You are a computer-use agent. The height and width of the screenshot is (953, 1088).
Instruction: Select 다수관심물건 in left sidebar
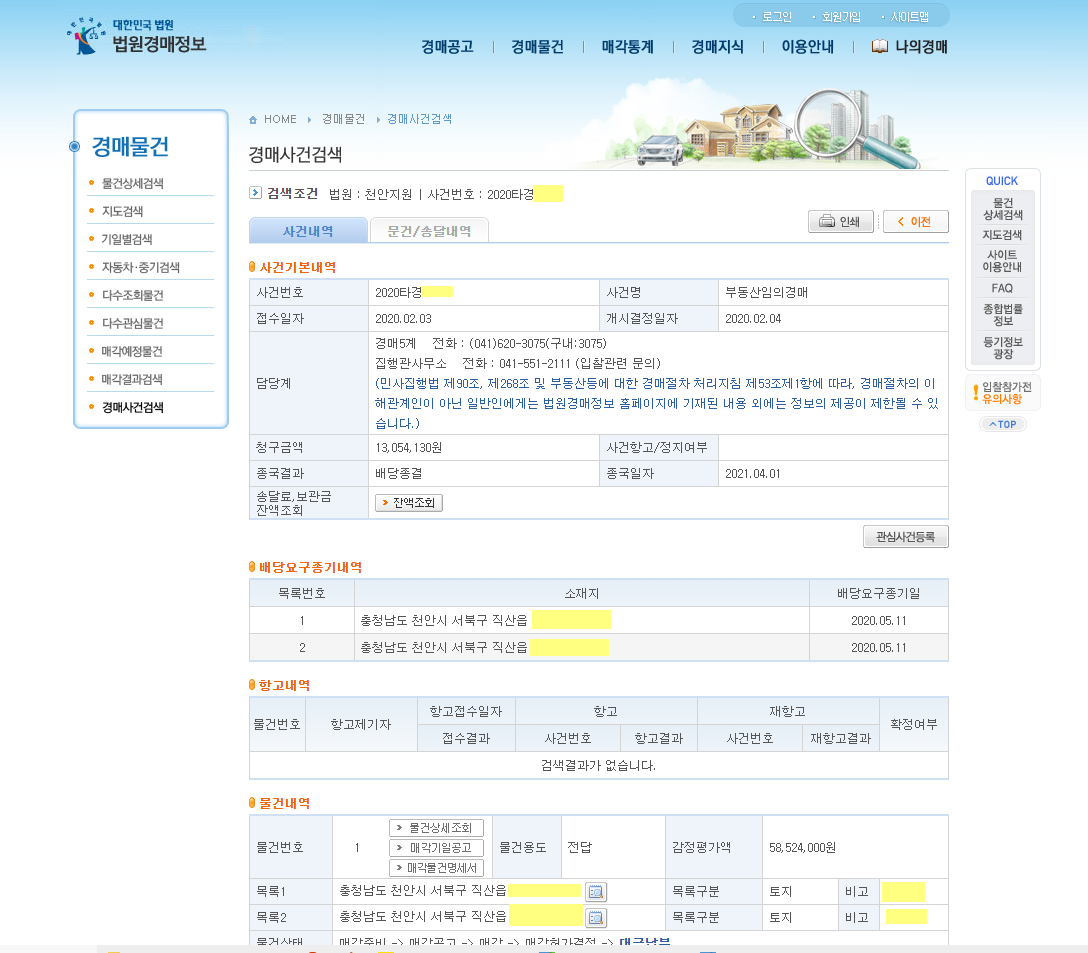click(133, 323)
